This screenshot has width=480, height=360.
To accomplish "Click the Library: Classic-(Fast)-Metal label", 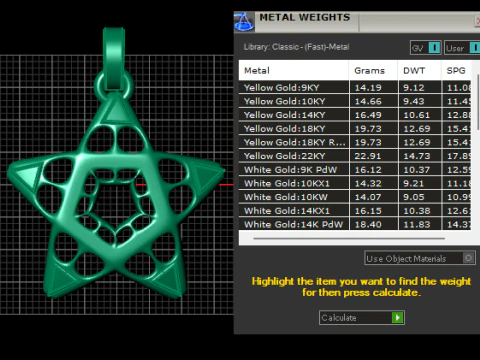I will click(x=296, y=47).
